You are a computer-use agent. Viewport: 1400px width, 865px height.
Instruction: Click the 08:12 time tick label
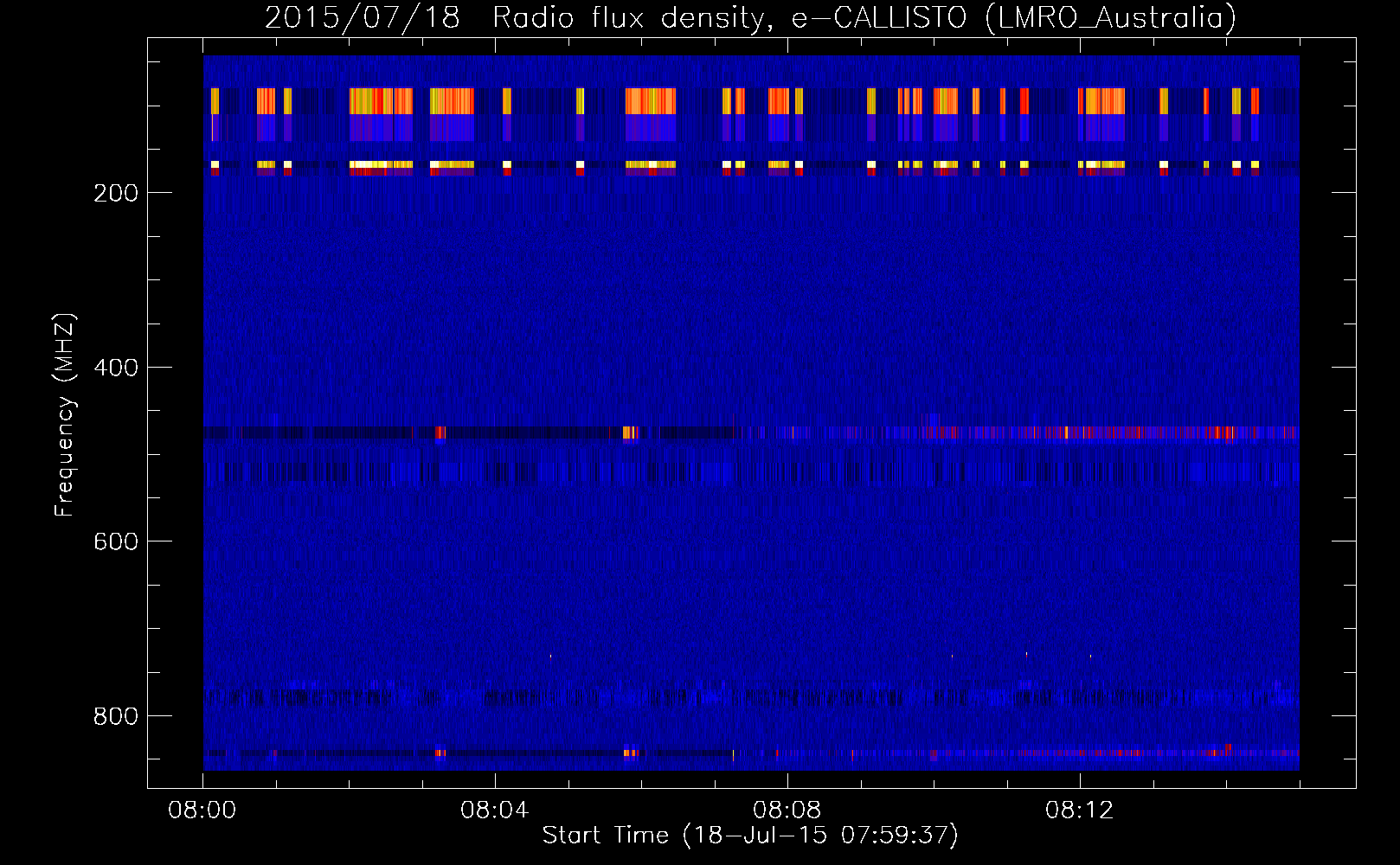click(1080, 811)
